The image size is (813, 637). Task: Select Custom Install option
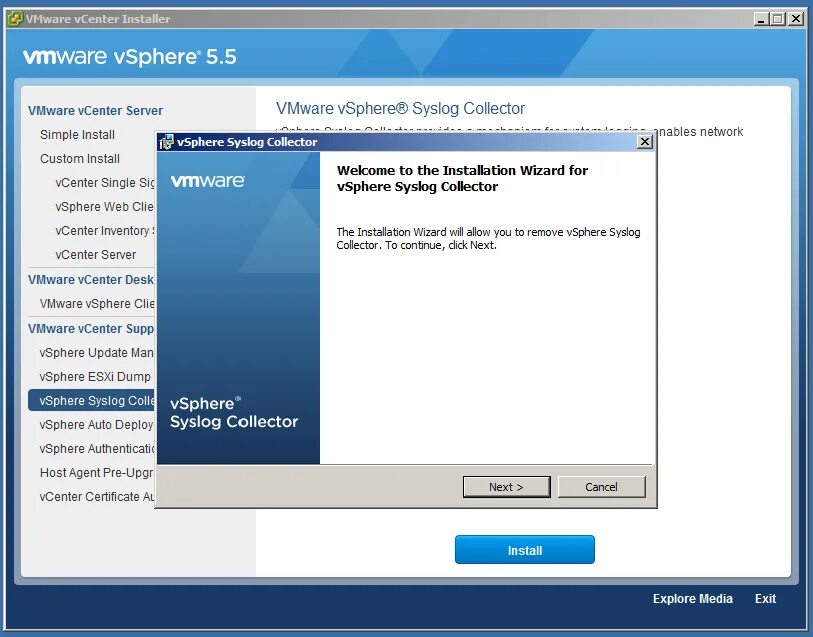point(80,158)
